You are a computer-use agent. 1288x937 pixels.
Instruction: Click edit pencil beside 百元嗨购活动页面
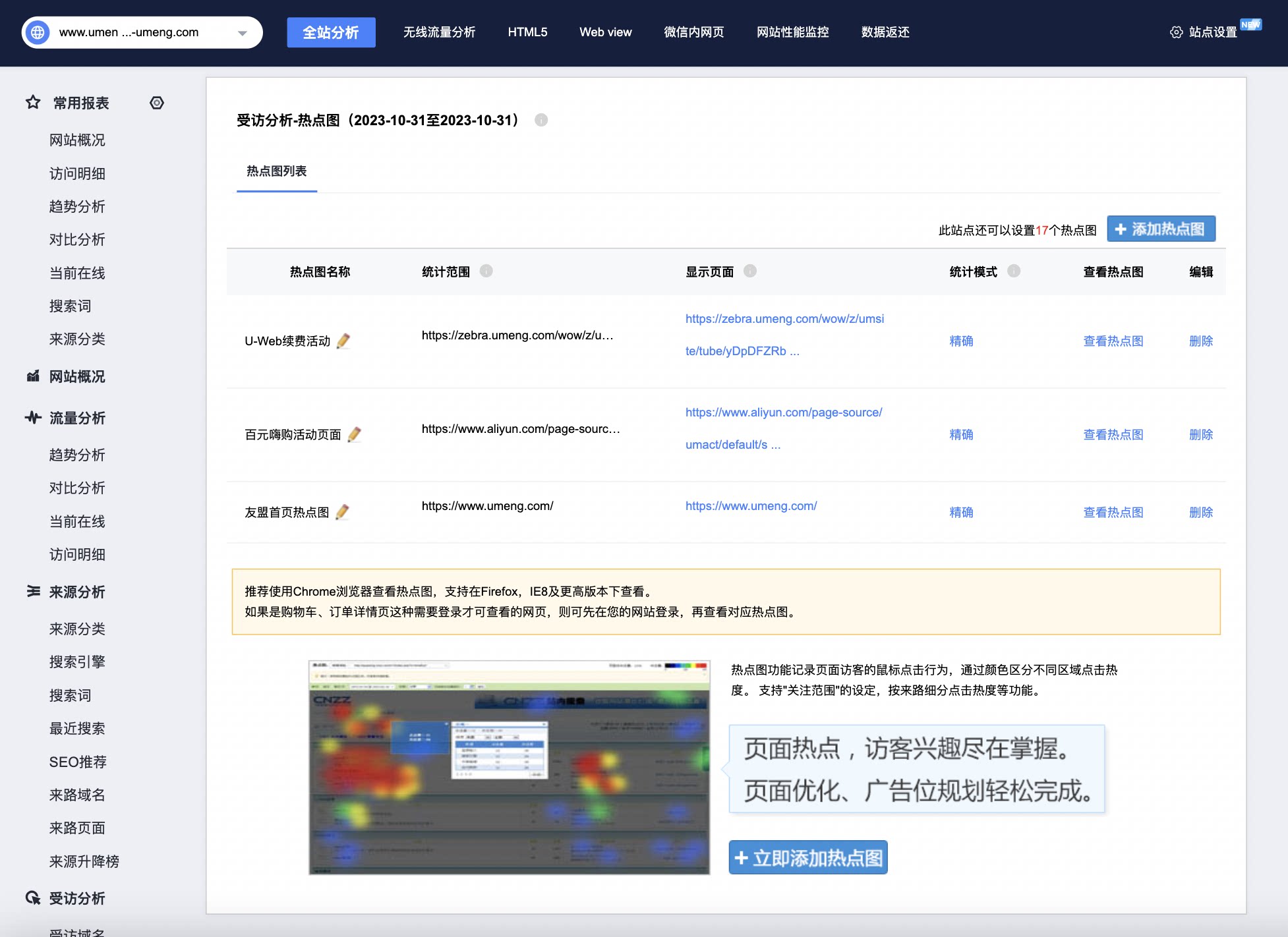point(354,434)
